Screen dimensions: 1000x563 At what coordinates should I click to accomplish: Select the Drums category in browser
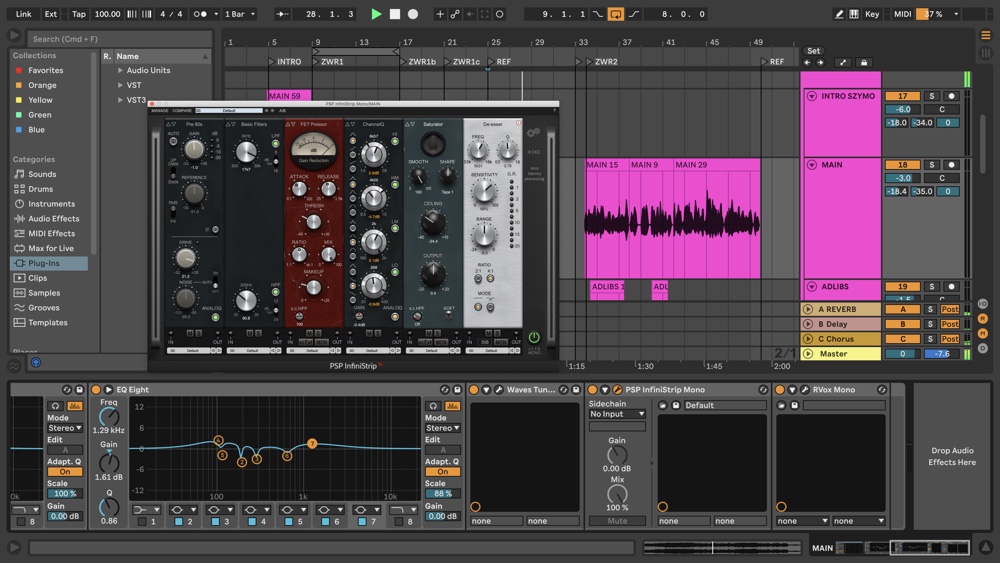41,189
